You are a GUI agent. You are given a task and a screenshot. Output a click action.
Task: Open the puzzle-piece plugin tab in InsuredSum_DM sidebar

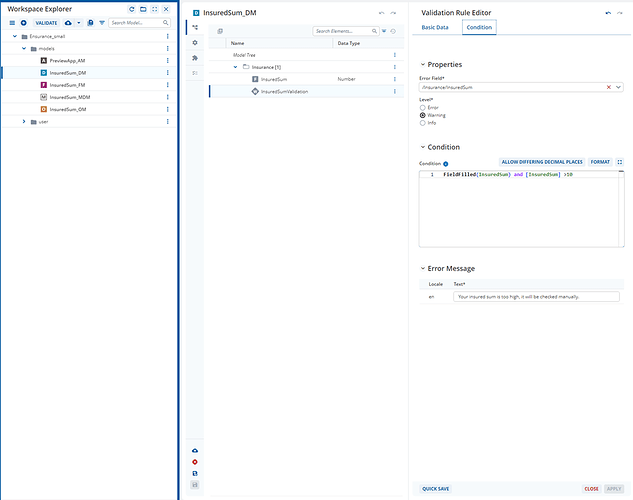[x=195, y=58]
